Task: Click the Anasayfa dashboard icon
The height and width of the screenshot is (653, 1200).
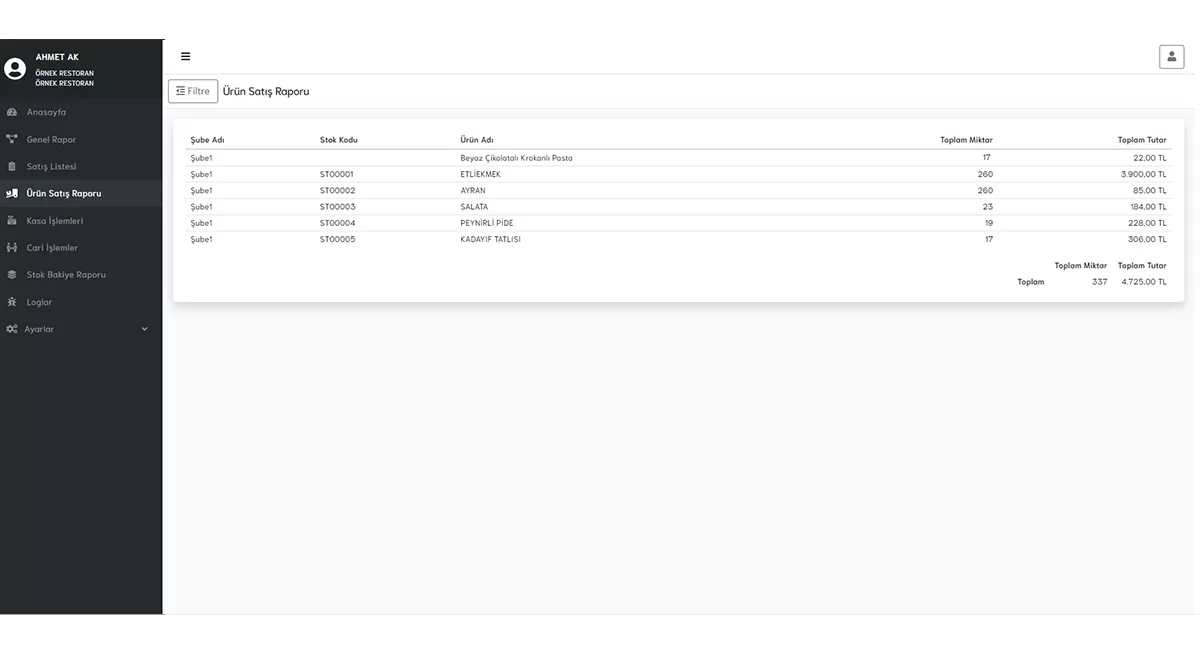Action: 12,112
